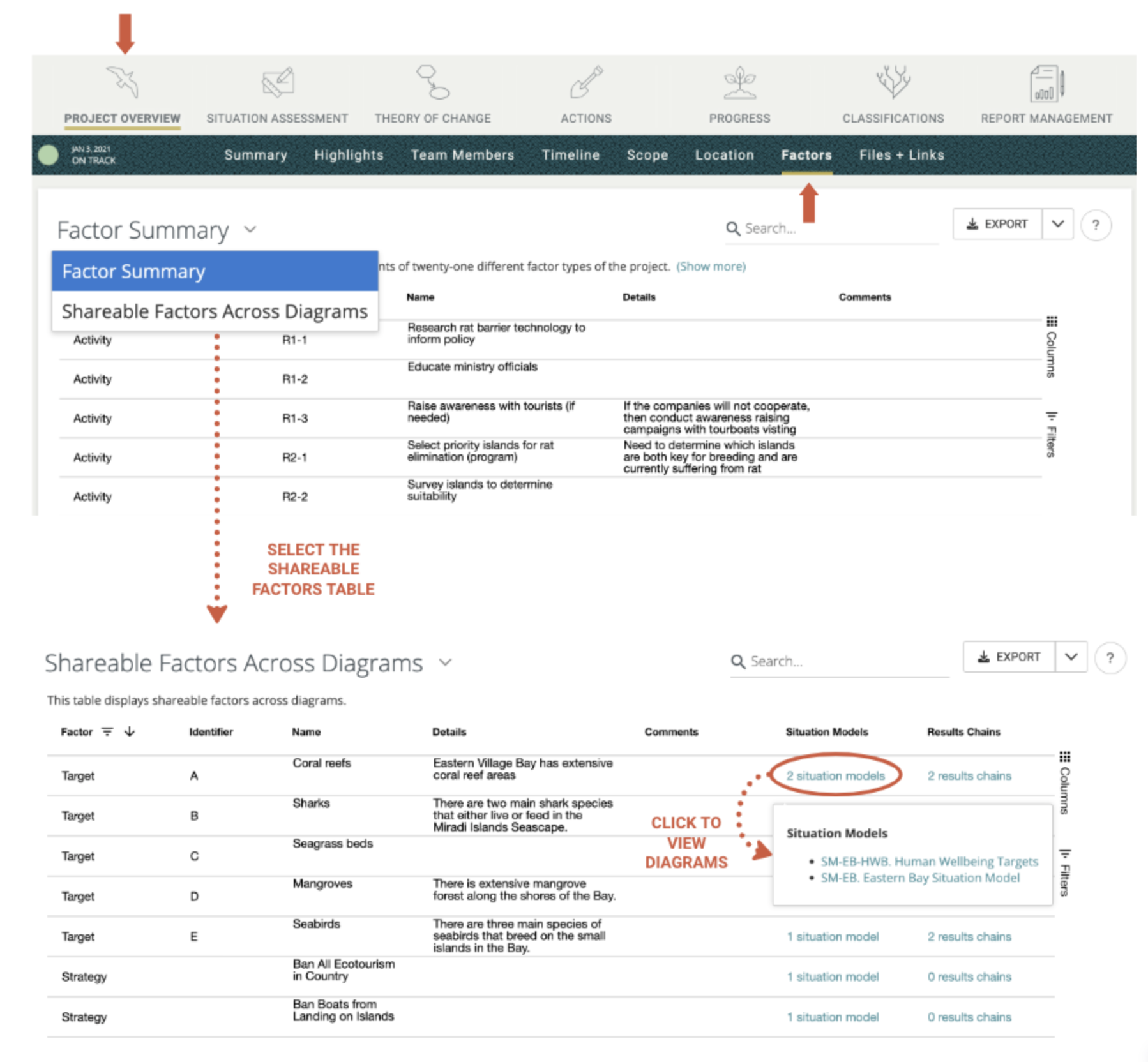Open the Progress plant icon

739,82
